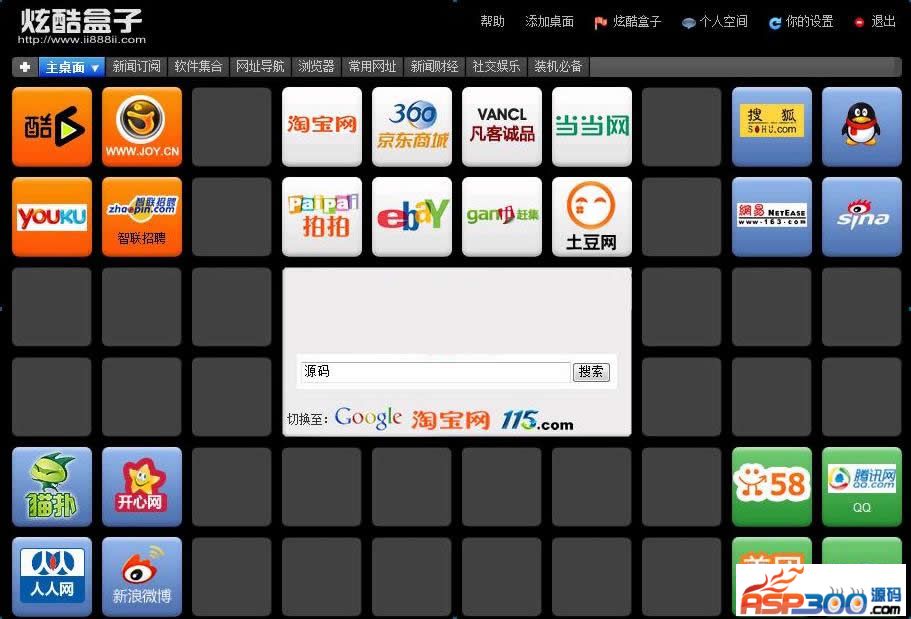Click the 炫酷盒子 site logo
The width and height of the screenshot is (911, 619).
coord(81,26)
